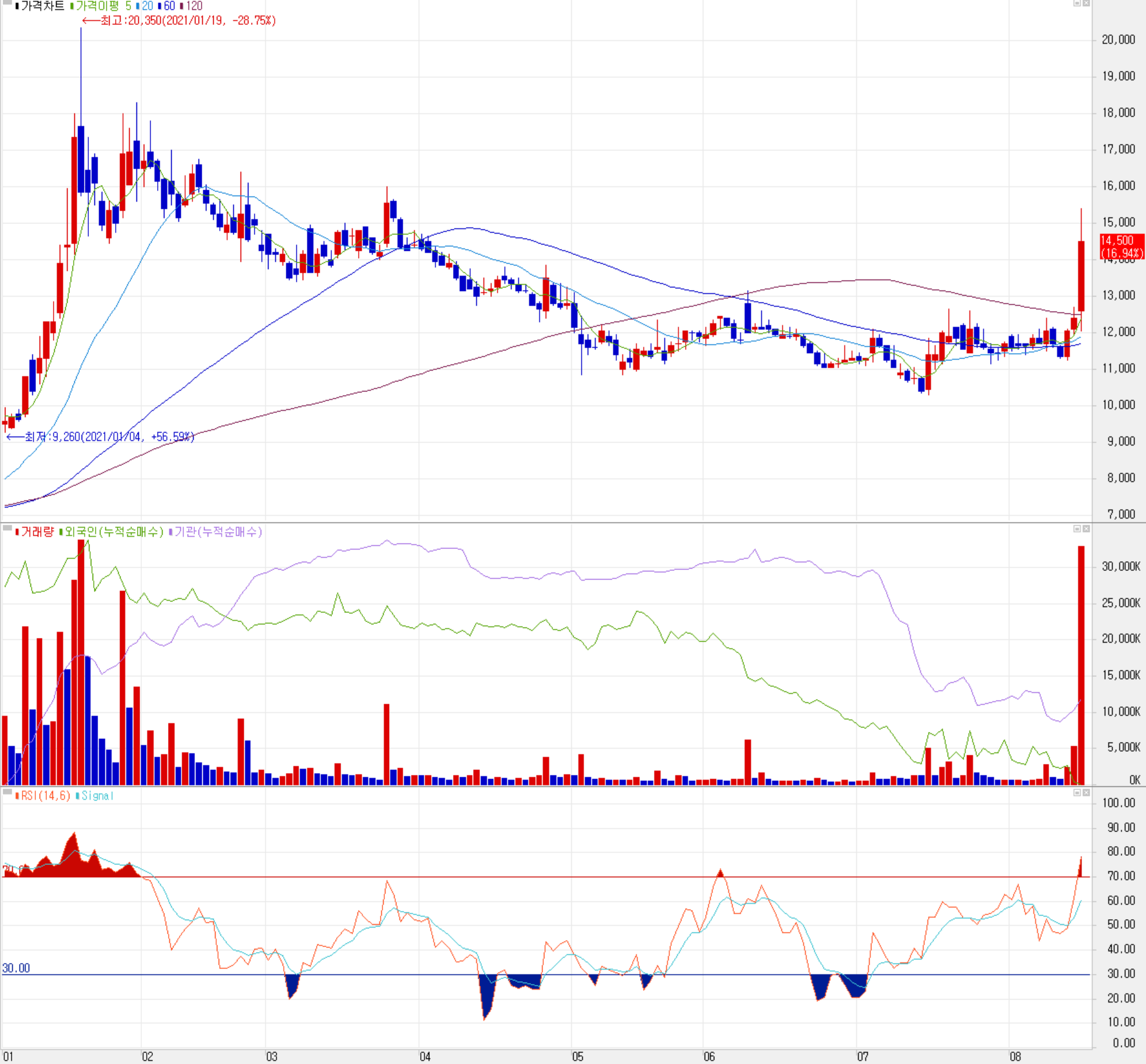Click the latest tall red volume bar
The image size is (1146, 1064).
[1081, 665]
